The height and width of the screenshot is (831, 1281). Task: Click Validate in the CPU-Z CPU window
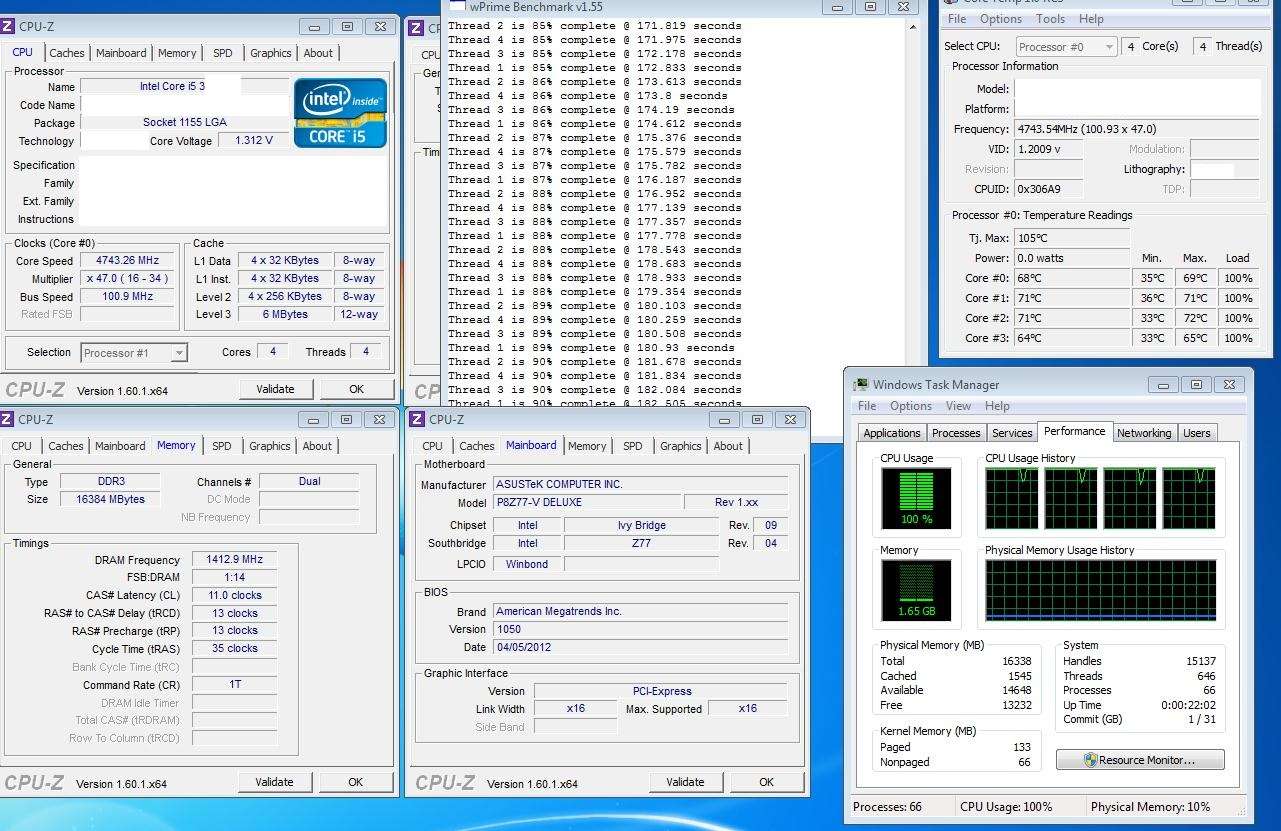(275, 389)
